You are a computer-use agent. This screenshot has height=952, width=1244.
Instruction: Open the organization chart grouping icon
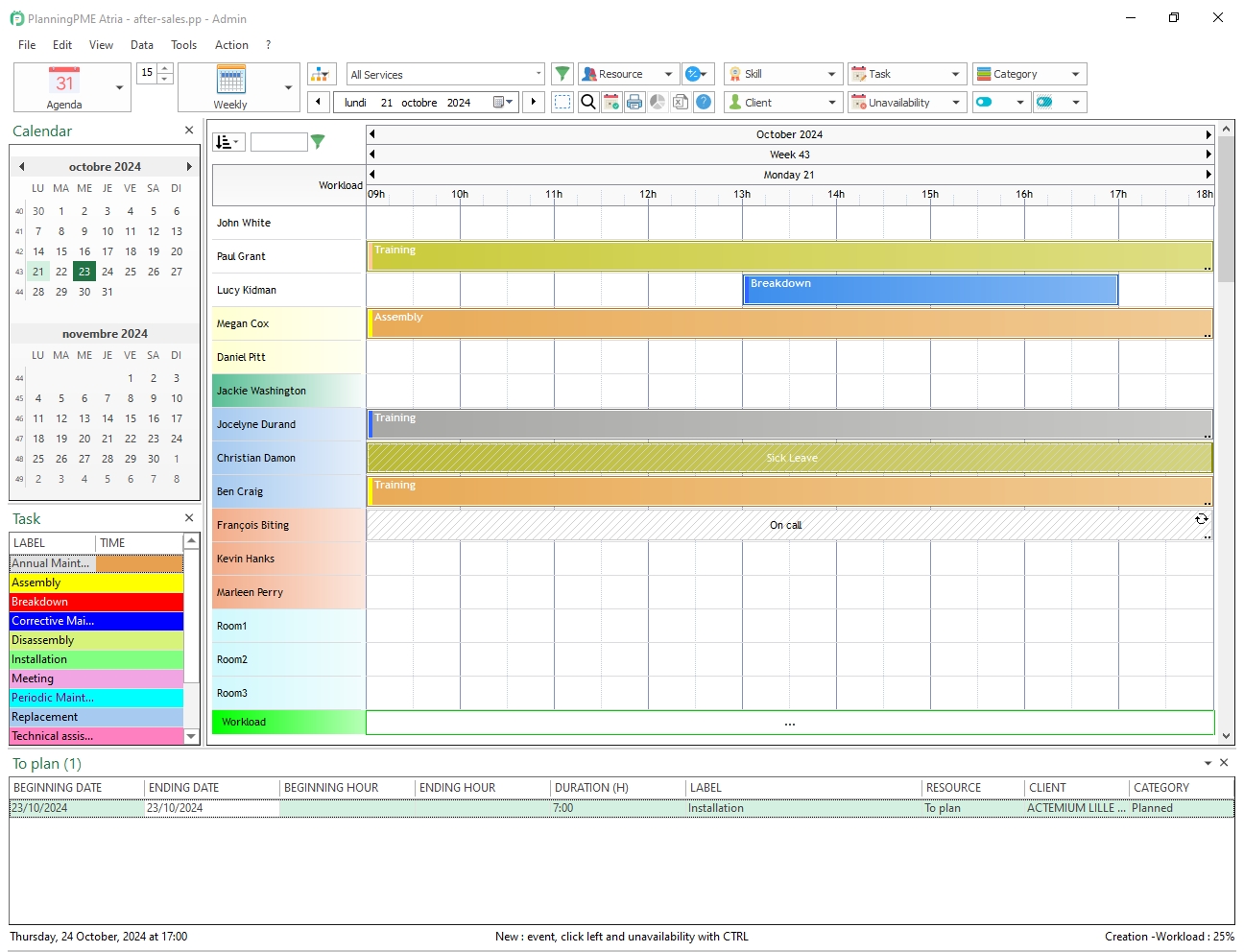click(x=322, y=74)
